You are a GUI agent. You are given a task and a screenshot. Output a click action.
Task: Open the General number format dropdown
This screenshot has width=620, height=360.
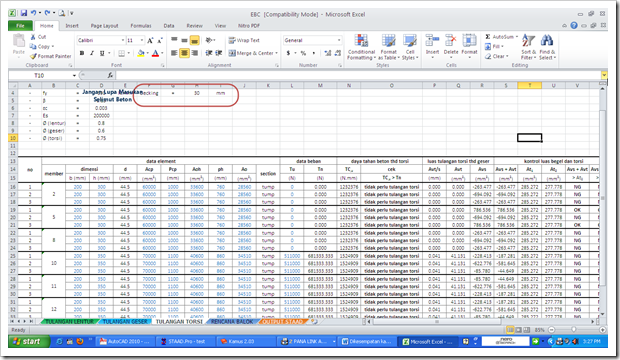[x=339, y=40]
